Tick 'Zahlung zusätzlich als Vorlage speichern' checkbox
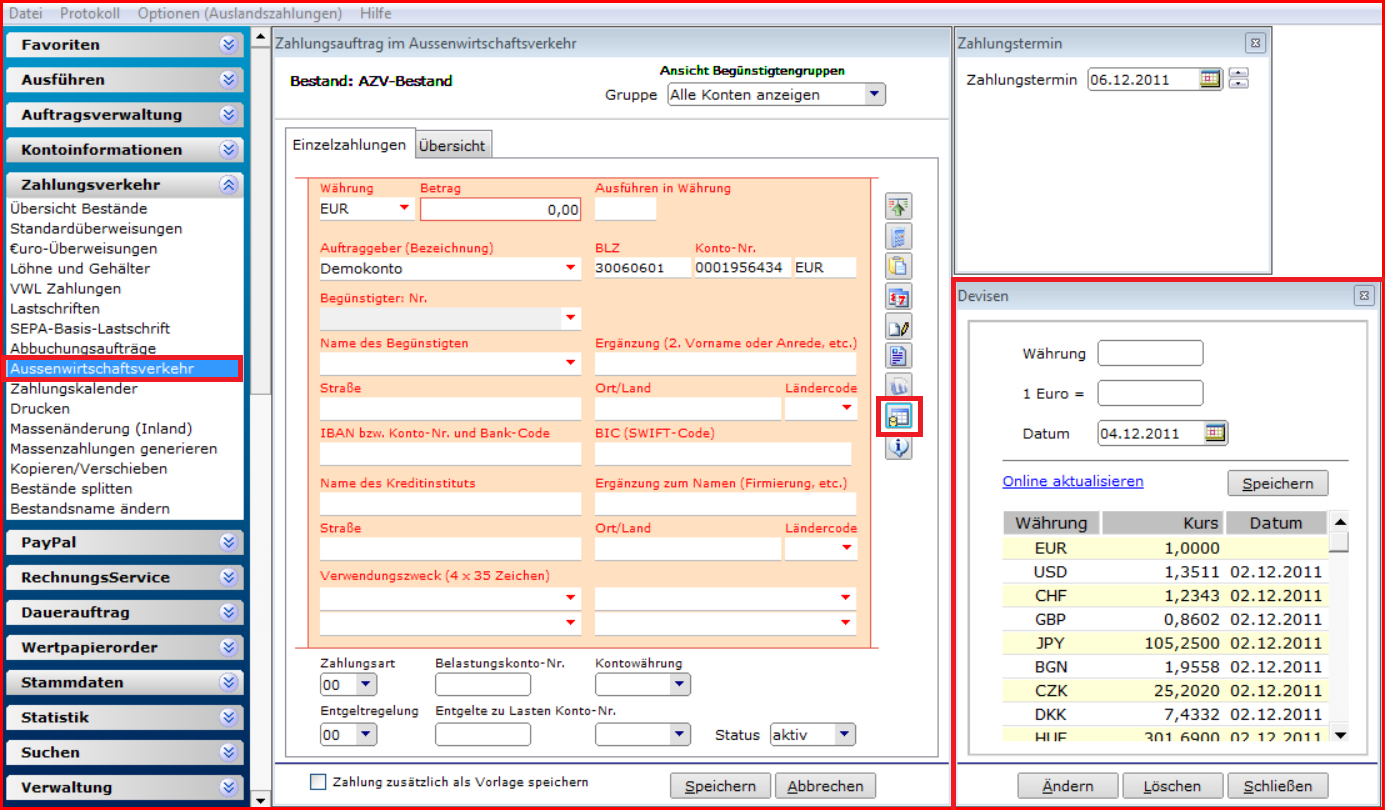The height and width of the screenshot is (810, 1385). 318,782
